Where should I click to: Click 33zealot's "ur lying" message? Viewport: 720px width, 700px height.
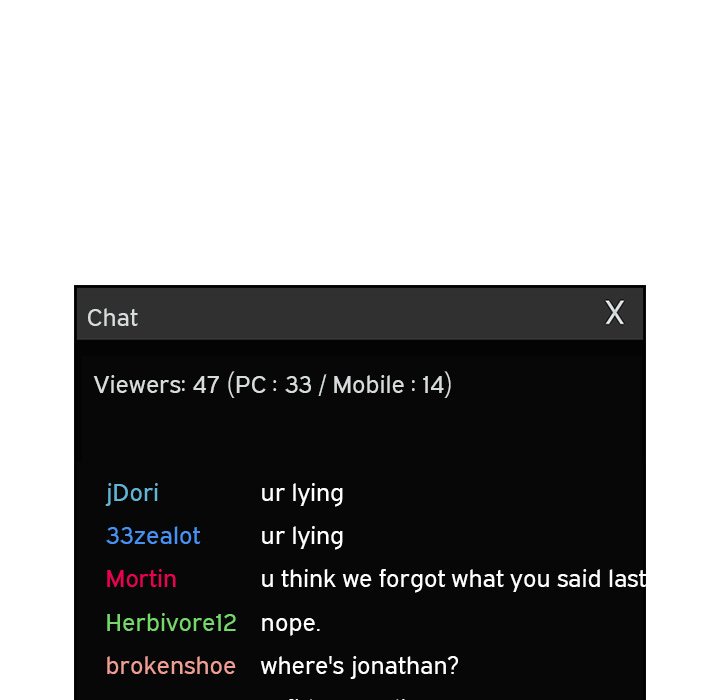pyautogui.click(x=302, y=536)
